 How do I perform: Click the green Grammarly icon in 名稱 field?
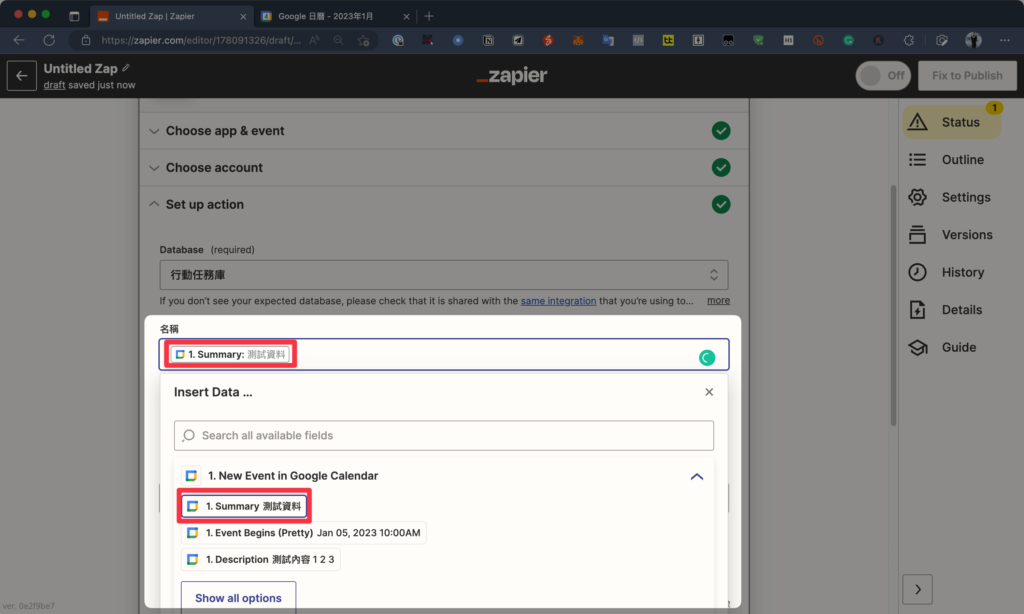click(707, 357)
